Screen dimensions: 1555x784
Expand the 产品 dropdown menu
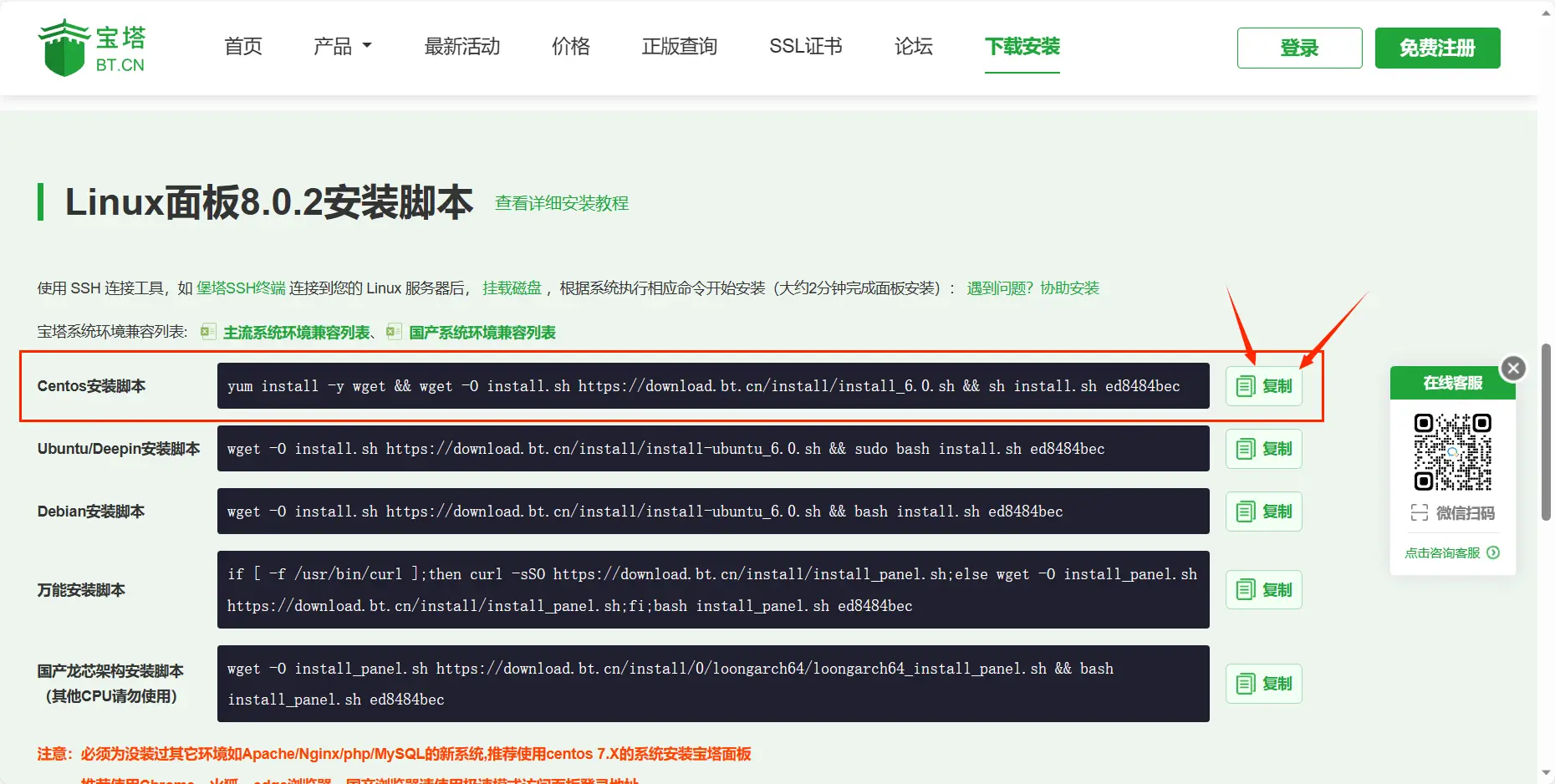pos(342,47)
